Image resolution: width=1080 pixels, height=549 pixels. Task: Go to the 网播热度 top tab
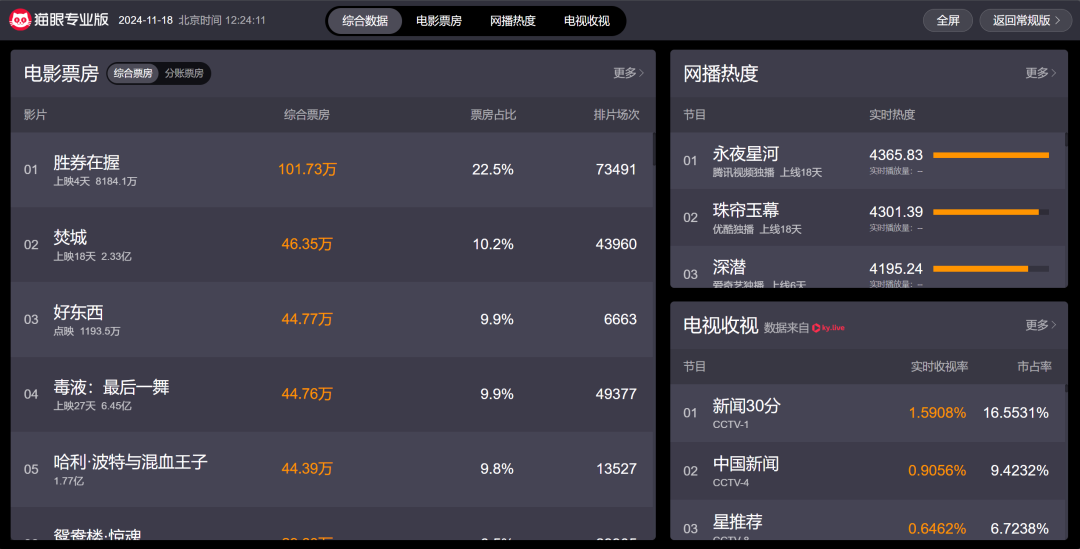(513, 21)
